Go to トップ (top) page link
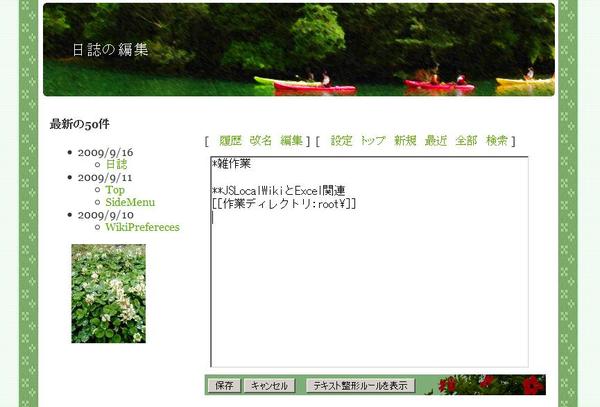The image size is (600, 407). 373,141
